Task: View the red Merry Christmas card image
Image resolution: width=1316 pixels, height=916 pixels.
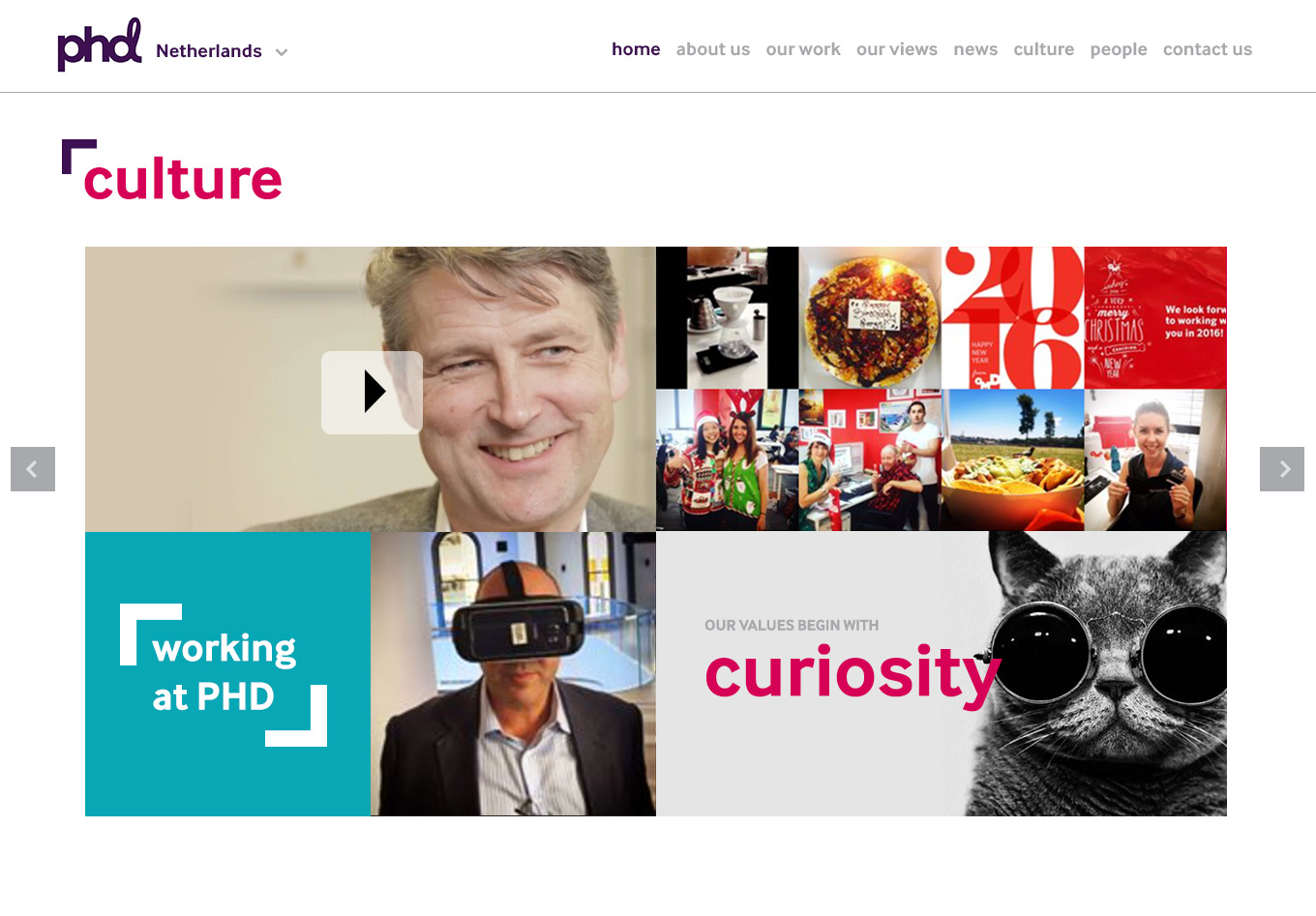Action: (x=1155, y=317)
